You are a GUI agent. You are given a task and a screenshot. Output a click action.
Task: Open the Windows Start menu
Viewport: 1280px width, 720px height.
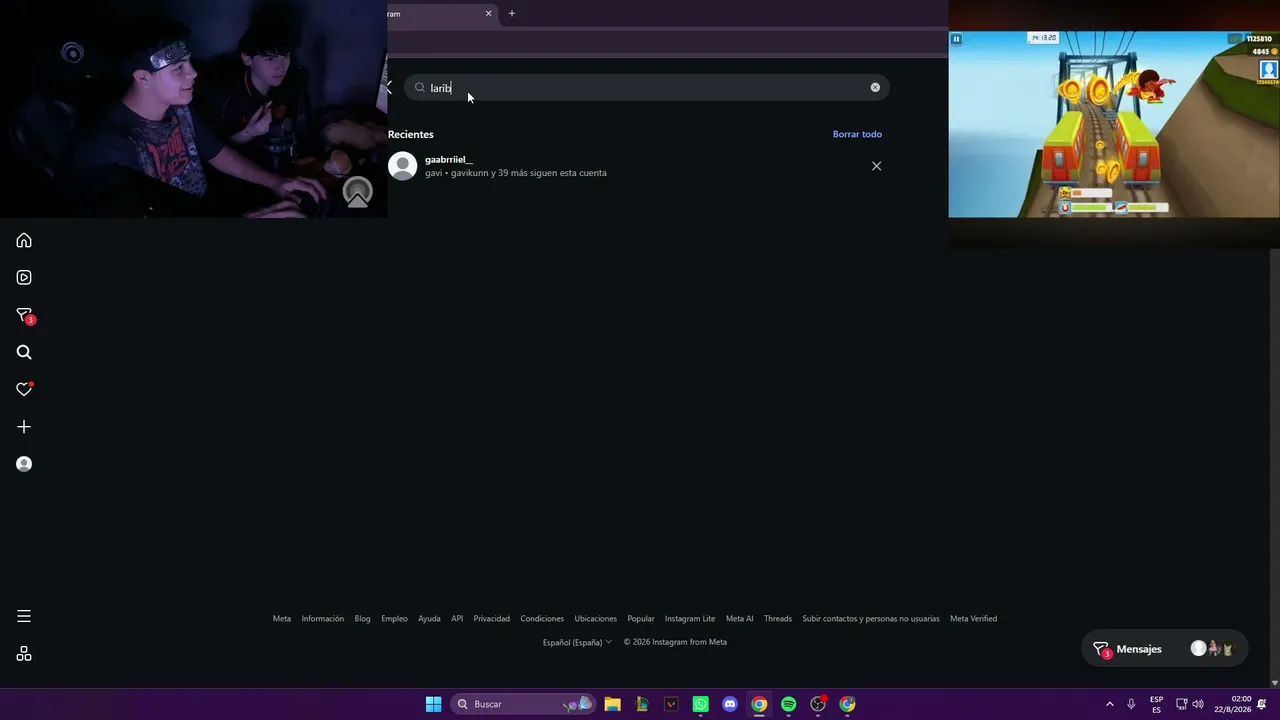(x=433, y=704)
